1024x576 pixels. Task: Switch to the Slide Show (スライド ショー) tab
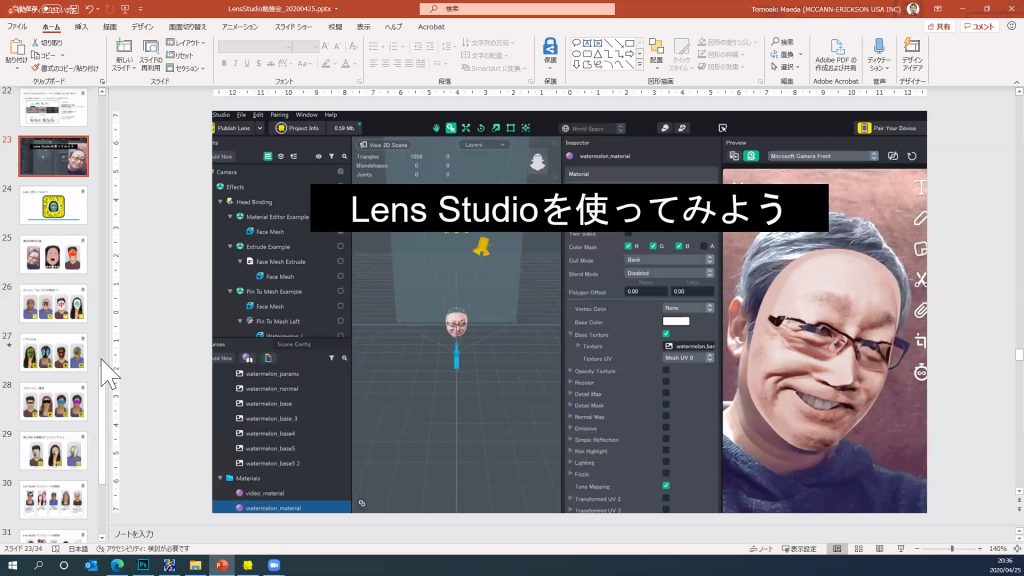tap(293, 27)
